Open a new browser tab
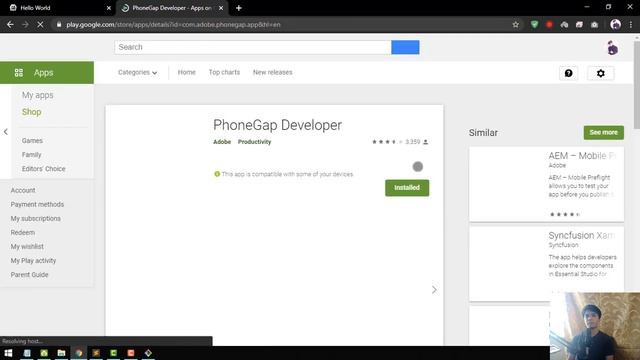640x360 pixels. (x=239, y=8)
